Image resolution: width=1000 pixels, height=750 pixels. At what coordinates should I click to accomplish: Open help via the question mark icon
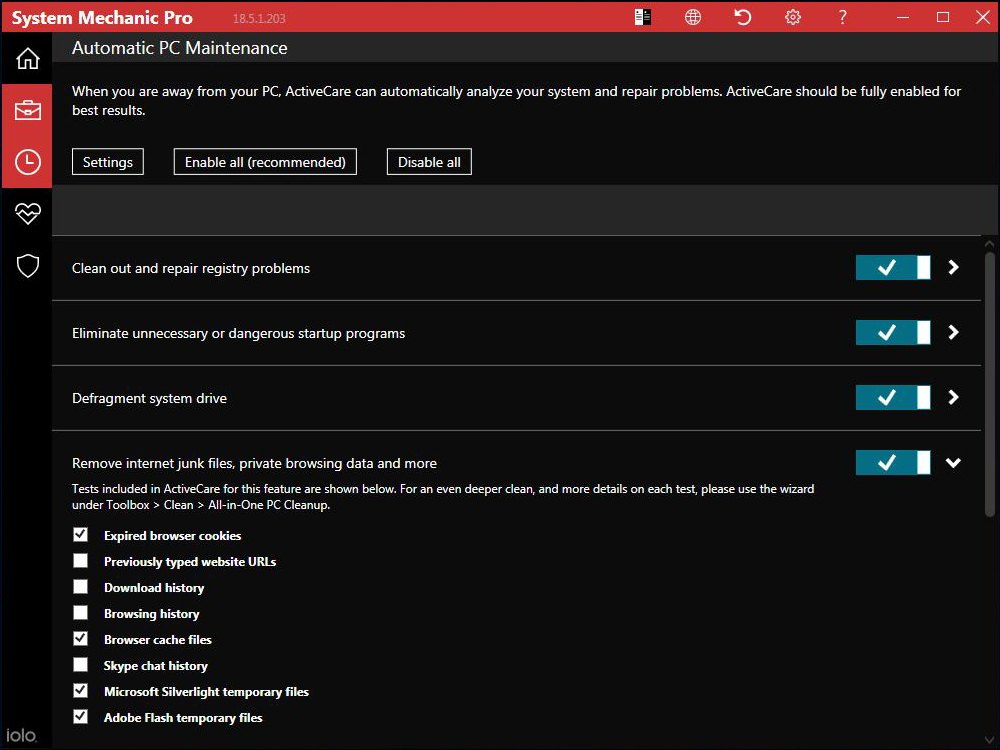(842, 17)
